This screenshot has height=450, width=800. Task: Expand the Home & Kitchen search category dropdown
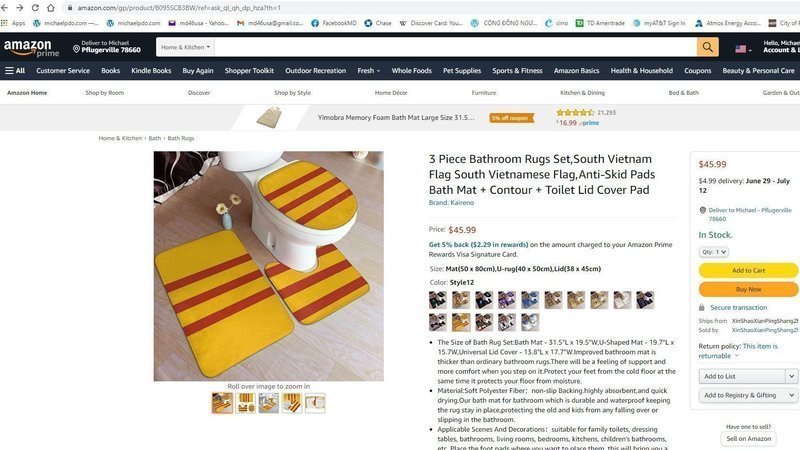coord(185,47)
